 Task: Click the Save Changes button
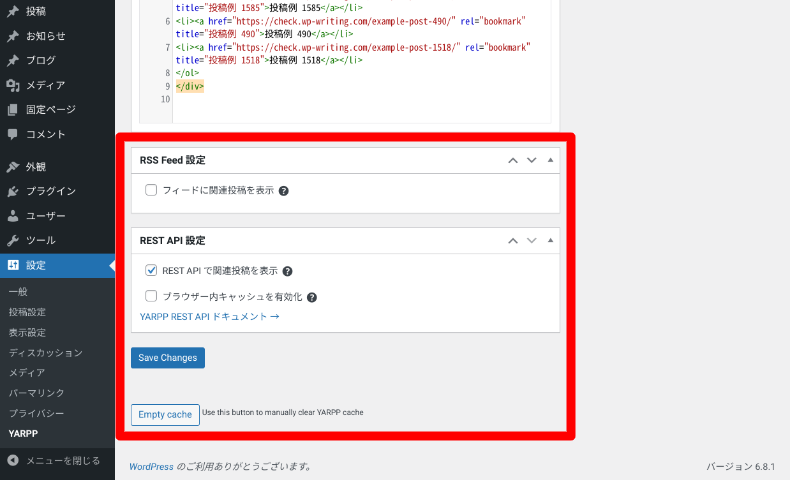(x=168, y=358)
